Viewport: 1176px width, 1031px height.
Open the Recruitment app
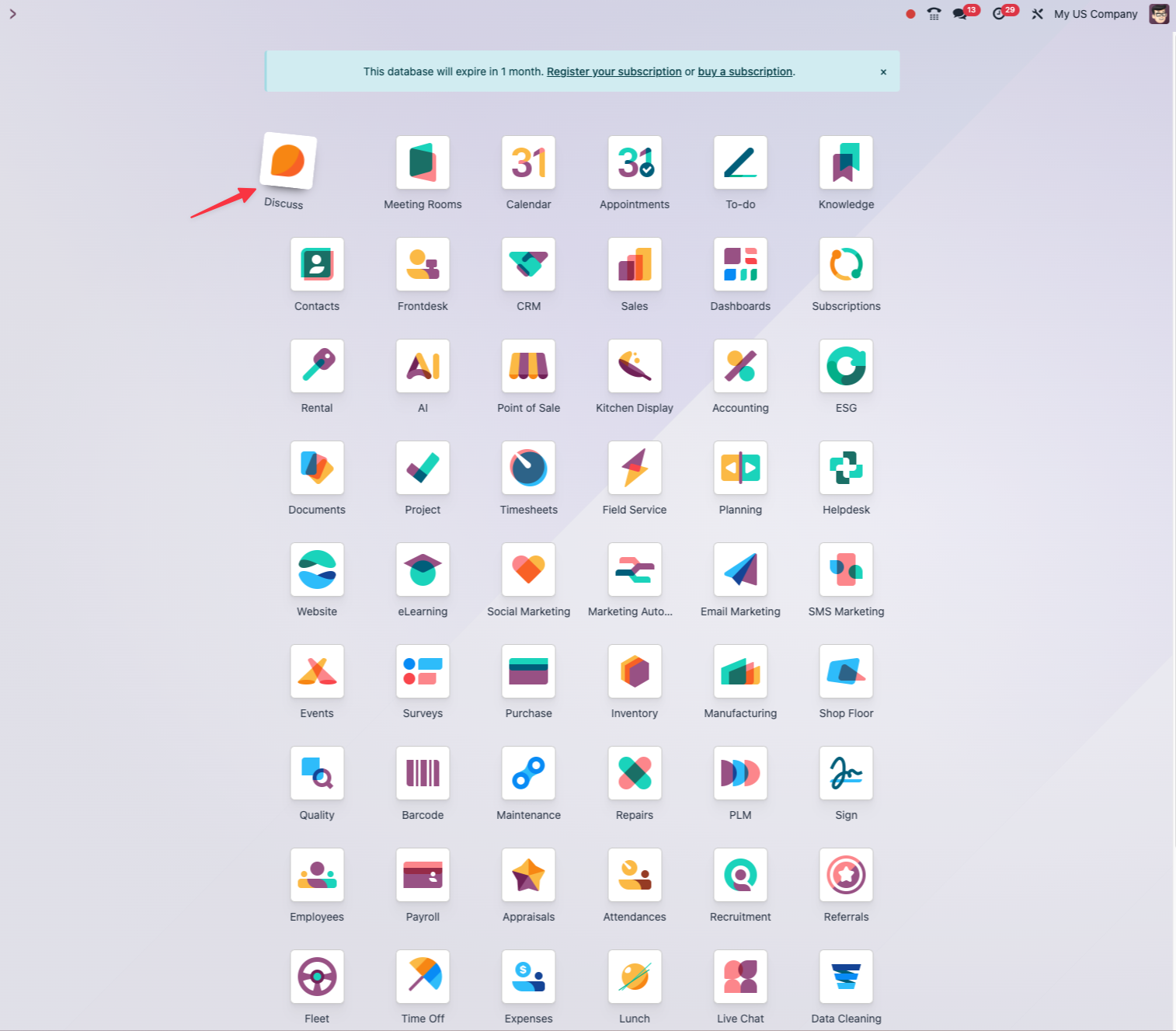click(x=740, y=875)
